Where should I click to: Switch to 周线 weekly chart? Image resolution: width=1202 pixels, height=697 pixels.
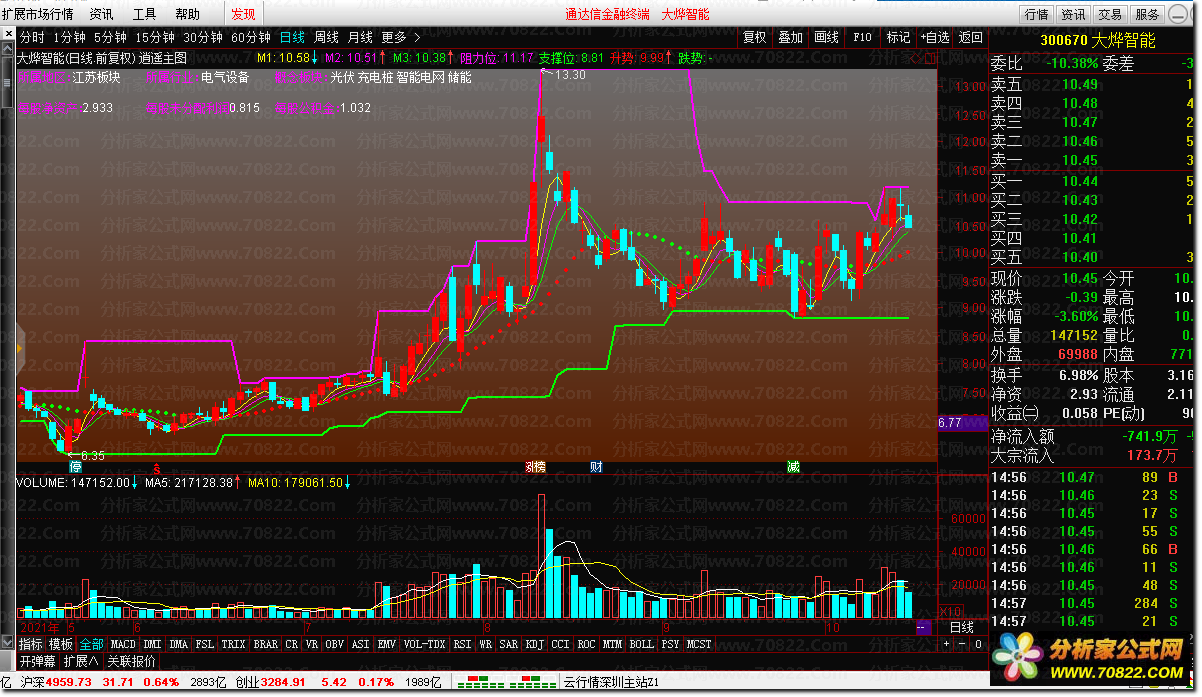[x=326, y=37]
